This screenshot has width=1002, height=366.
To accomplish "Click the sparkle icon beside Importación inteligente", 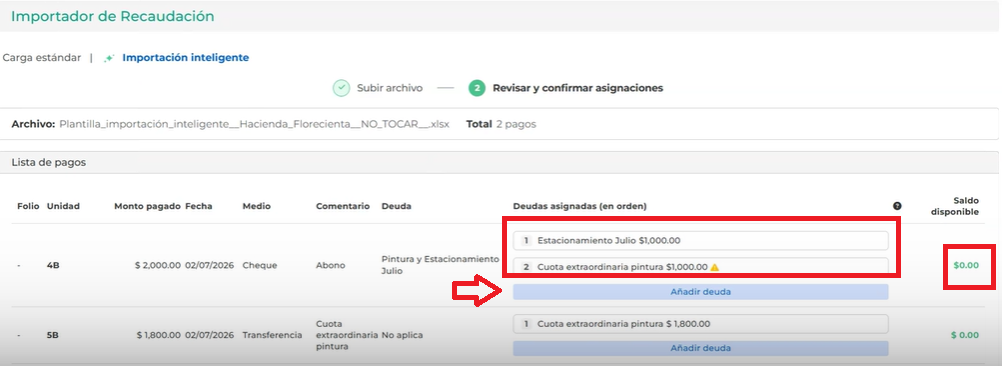I will pos(110,58).
